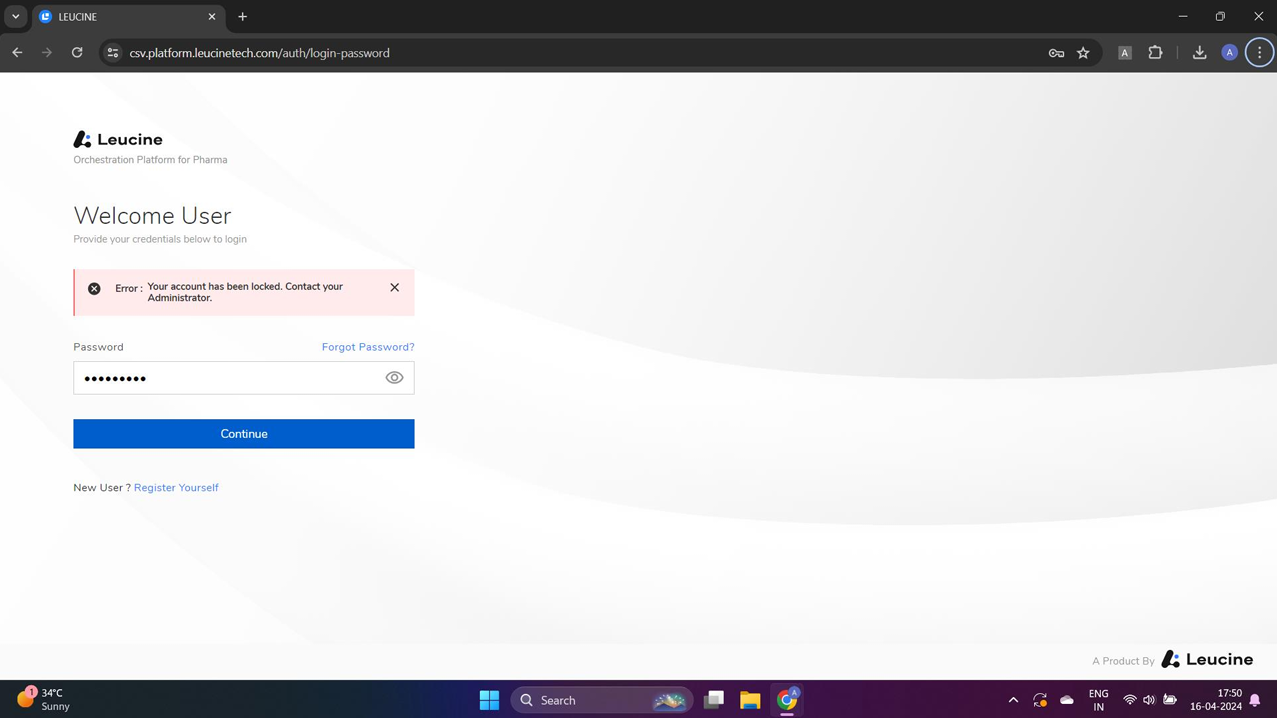
Task: Click the Continue button
Action: pos(243,433)
